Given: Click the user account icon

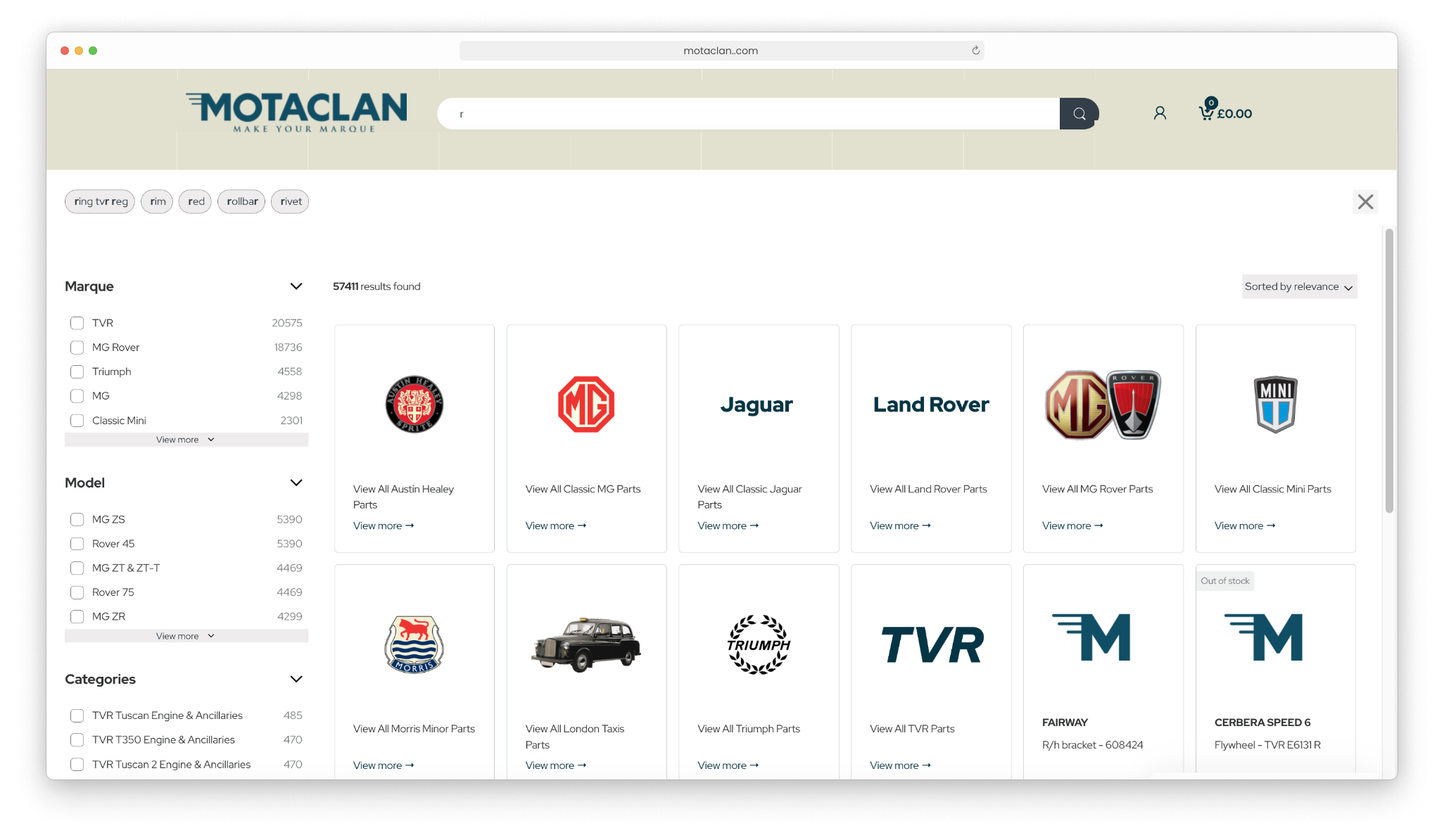Looking at the screenshot, I should pos(1158,113).
